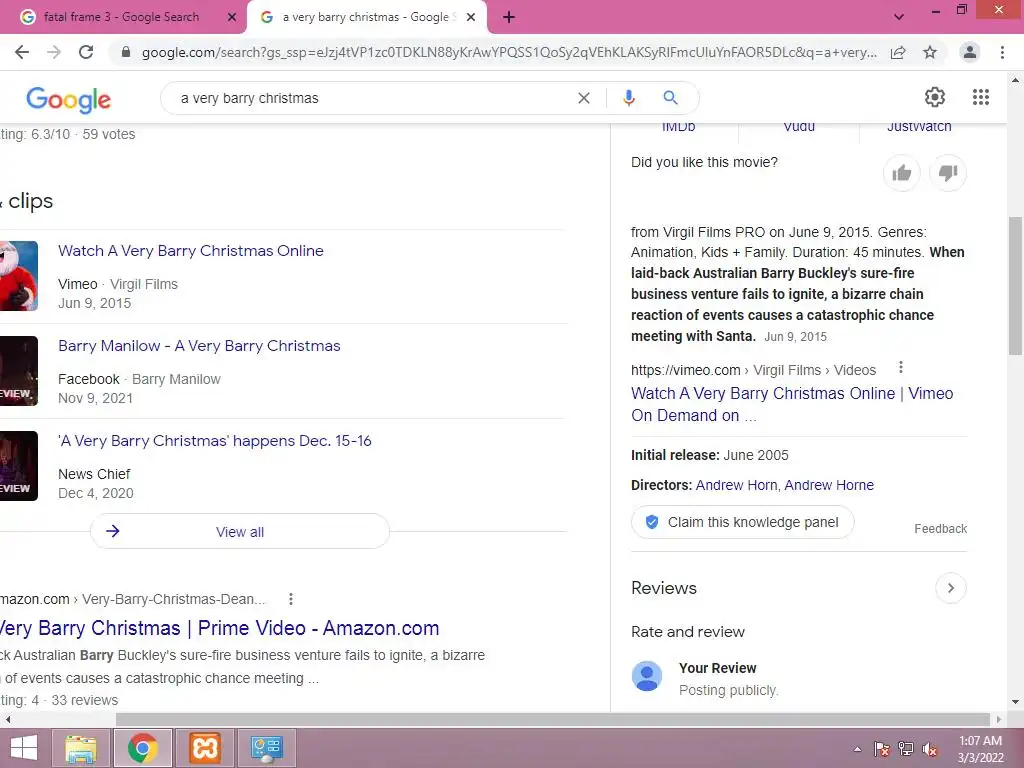Open Barry Manilow - A Very Barry Christmas
The height and width of the screenshot is (768, 1024).
(x=199, y=345)
